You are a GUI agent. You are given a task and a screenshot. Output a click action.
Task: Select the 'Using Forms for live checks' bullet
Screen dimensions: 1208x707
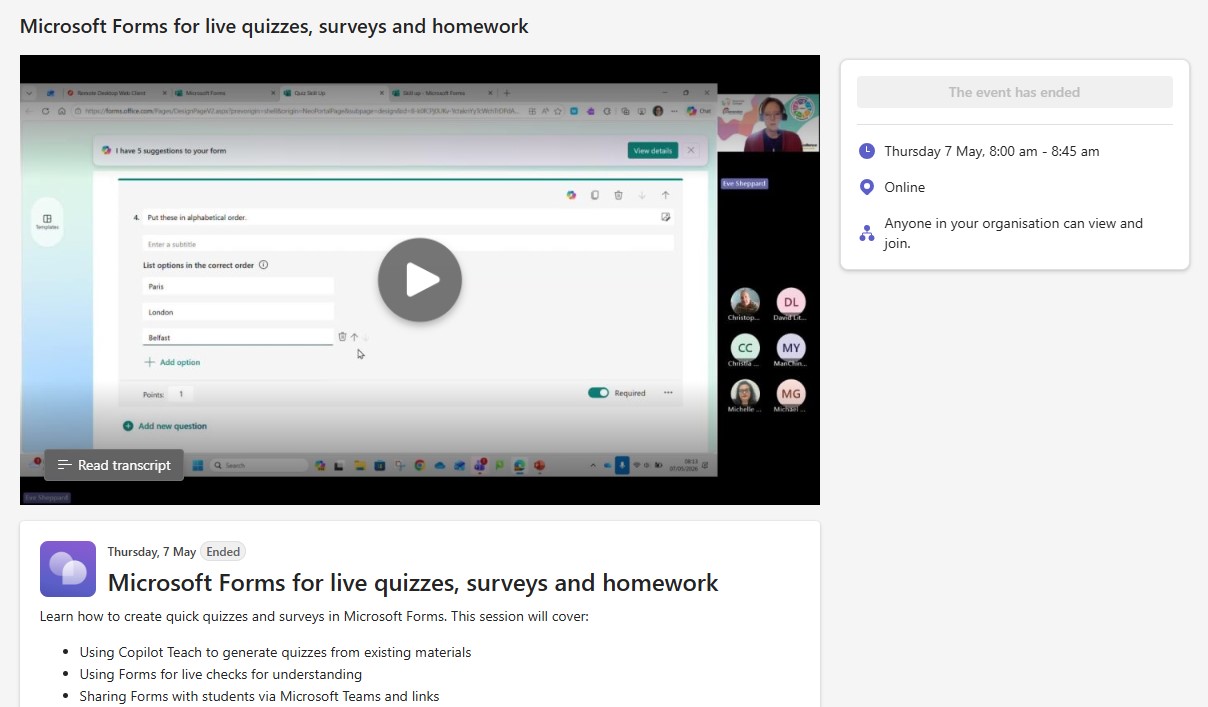(x=221, y=674)
